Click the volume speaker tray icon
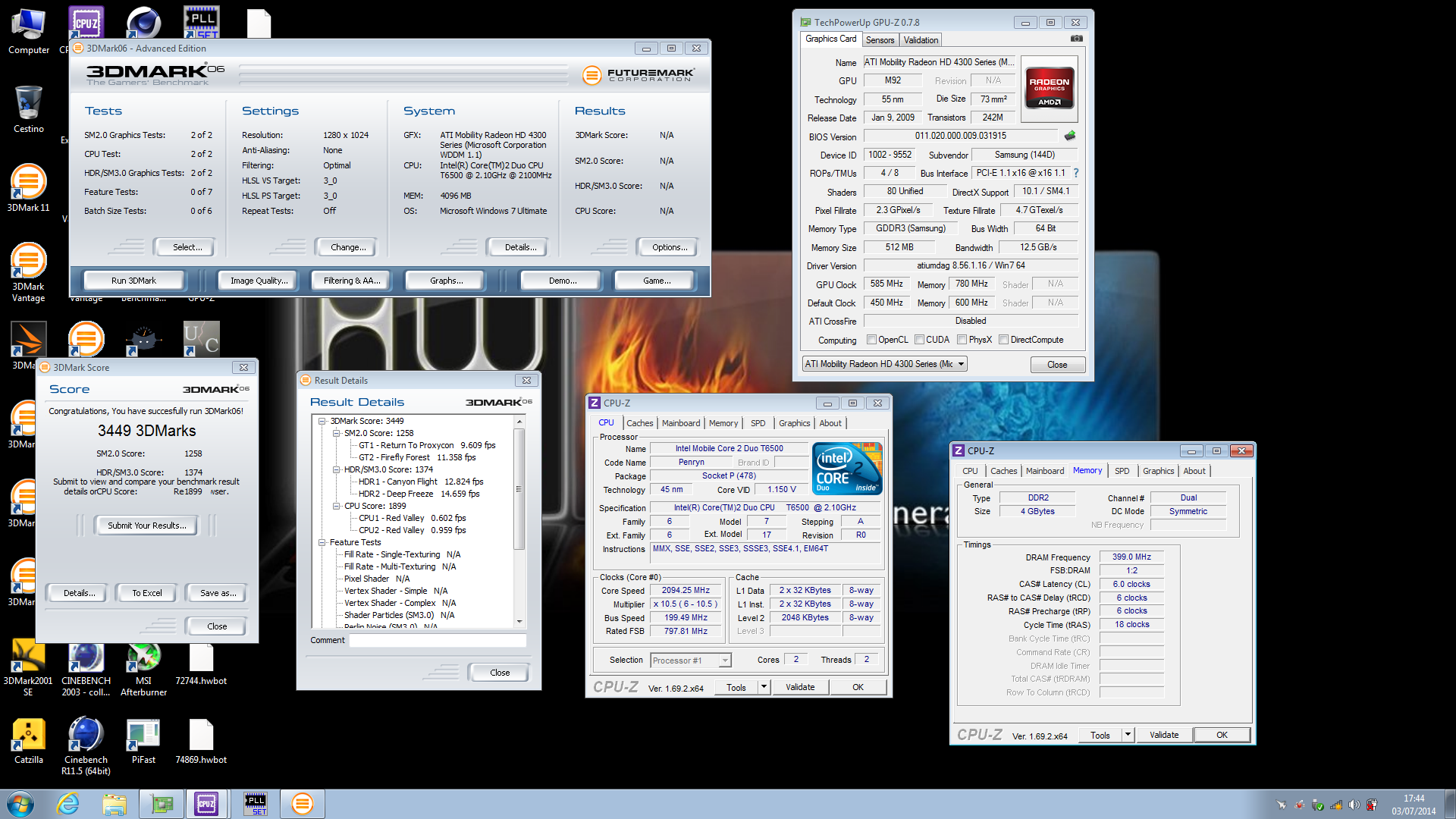 1354,805
